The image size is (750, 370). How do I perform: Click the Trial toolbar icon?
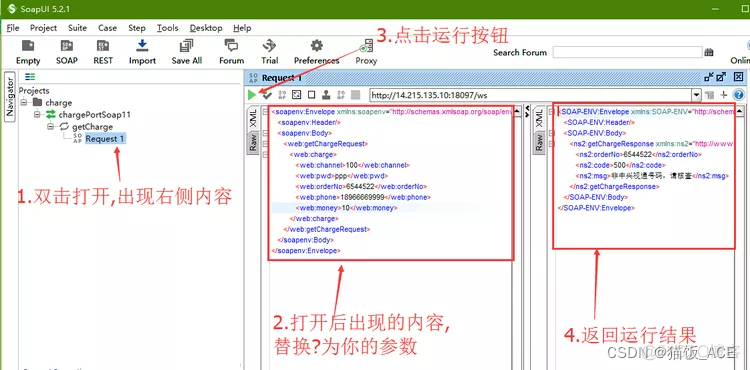point(269,46)
